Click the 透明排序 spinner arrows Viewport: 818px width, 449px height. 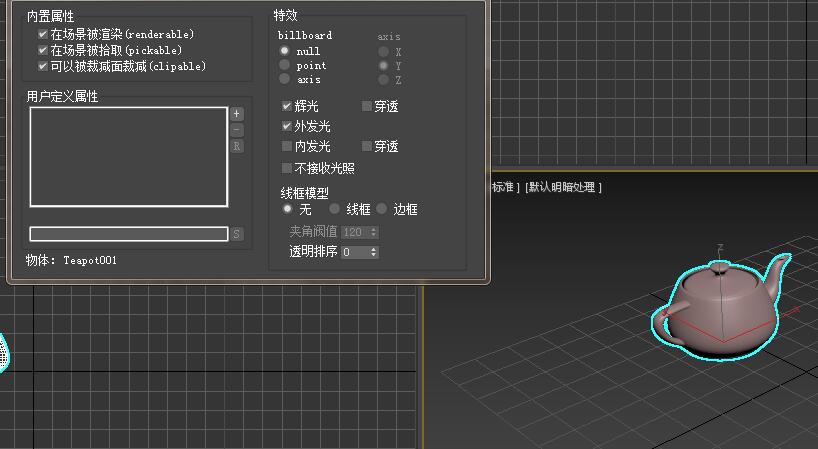tap(374, 253)
